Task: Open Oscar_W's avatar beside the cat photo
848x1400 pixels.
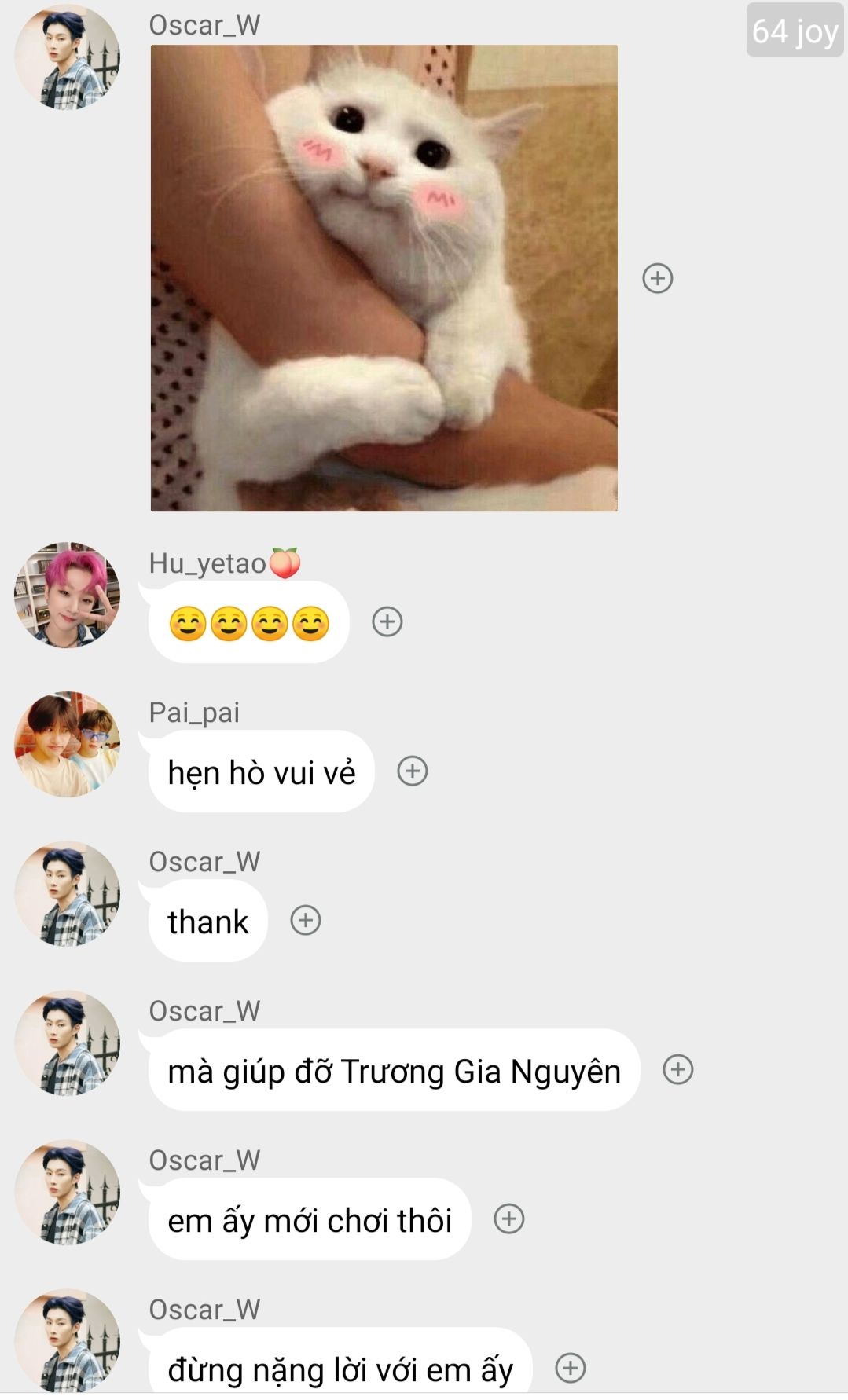Action: (68, 57)
